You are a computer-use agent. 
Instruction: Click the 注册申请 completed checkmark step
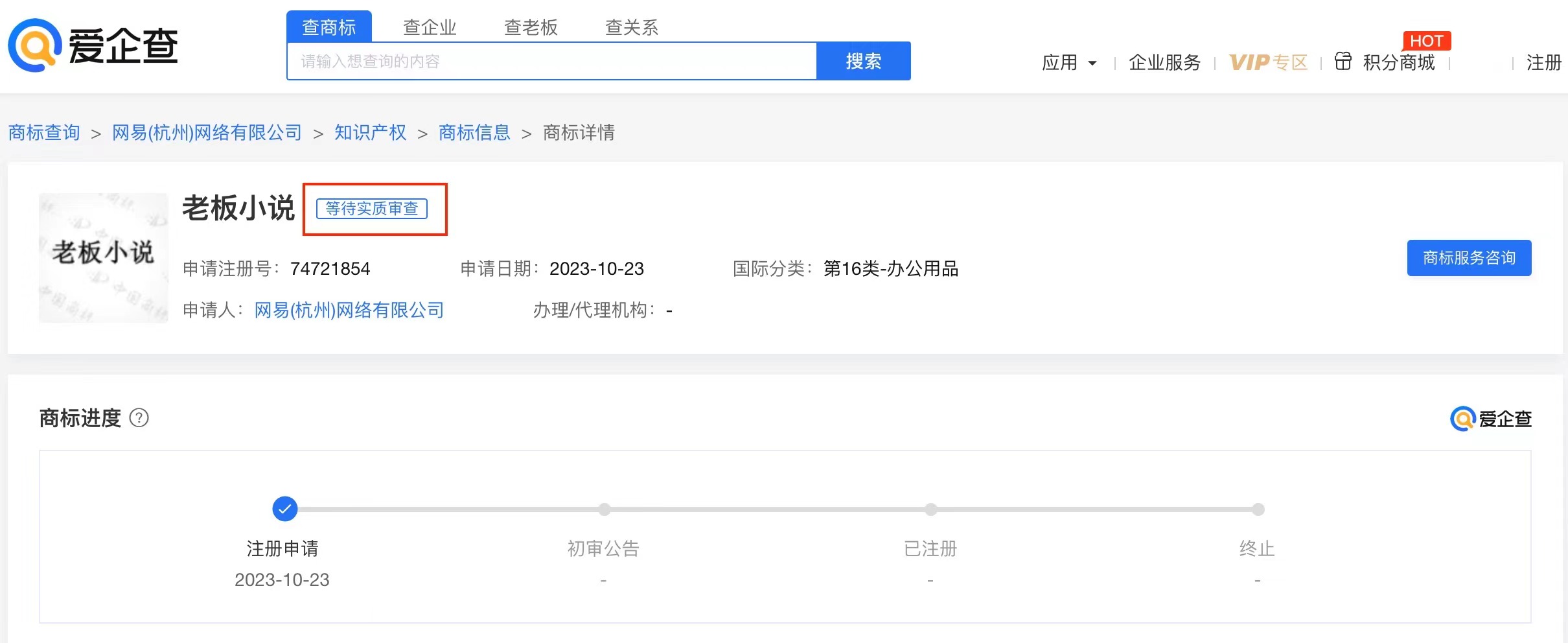pos(285,509)
